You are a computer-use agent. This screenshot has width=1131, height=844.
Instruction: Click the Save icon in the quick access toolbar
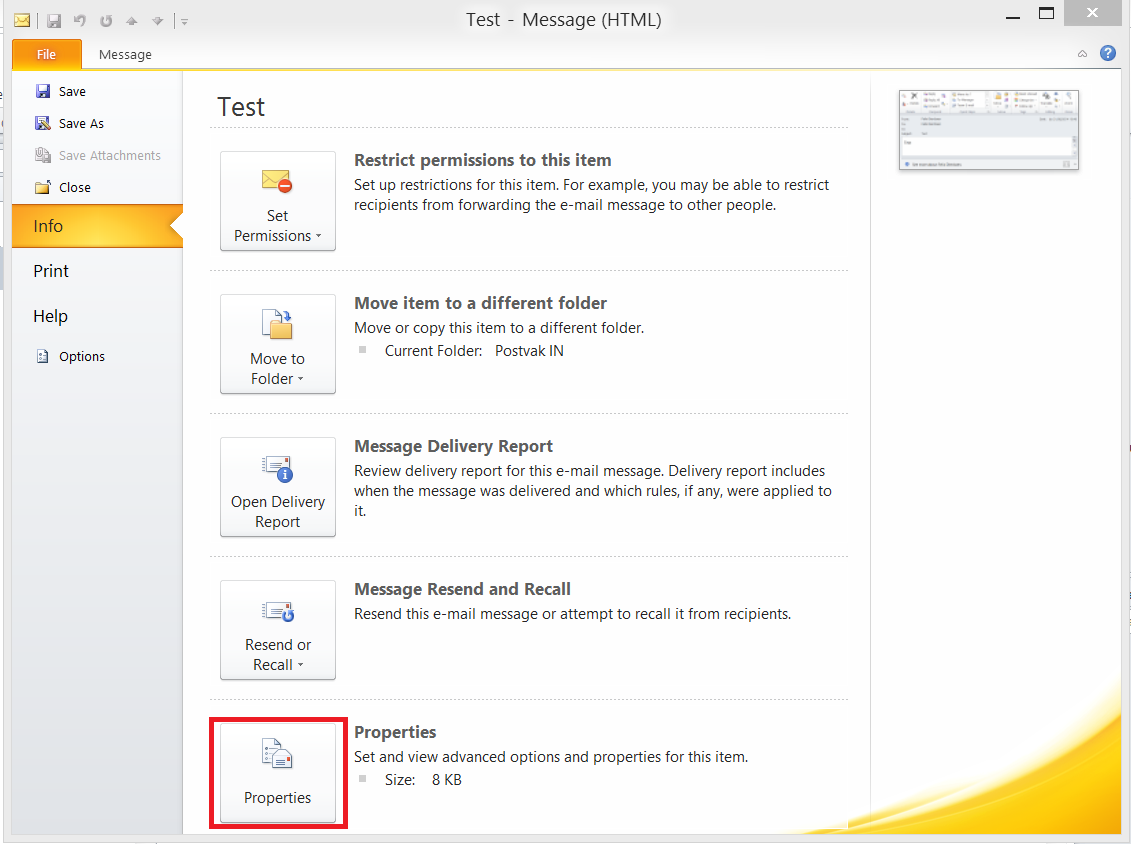(54, 20)
